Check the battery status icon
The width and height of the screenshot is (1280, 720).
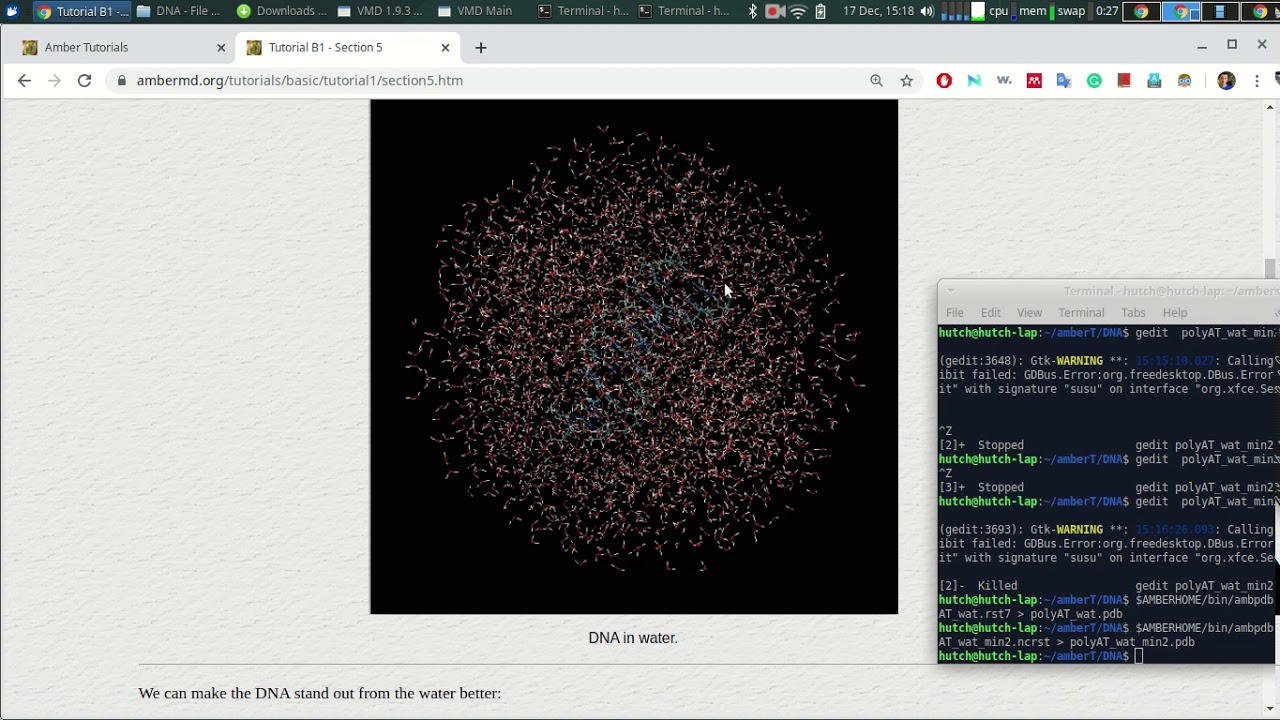[x=820, y=11]
